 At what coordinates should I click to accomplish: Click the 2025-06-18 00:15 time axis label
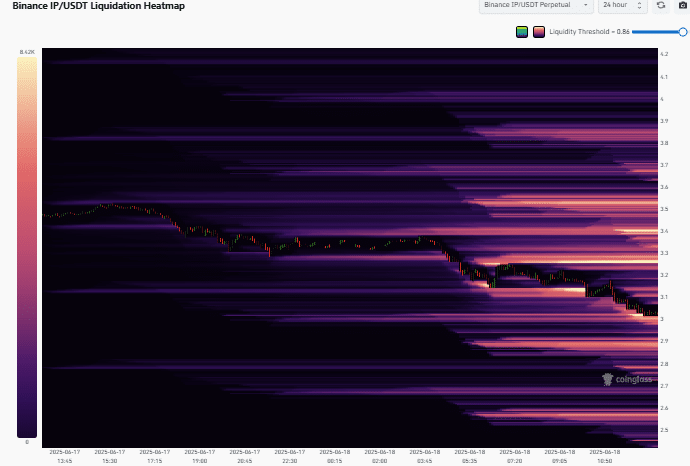(334, 456)
